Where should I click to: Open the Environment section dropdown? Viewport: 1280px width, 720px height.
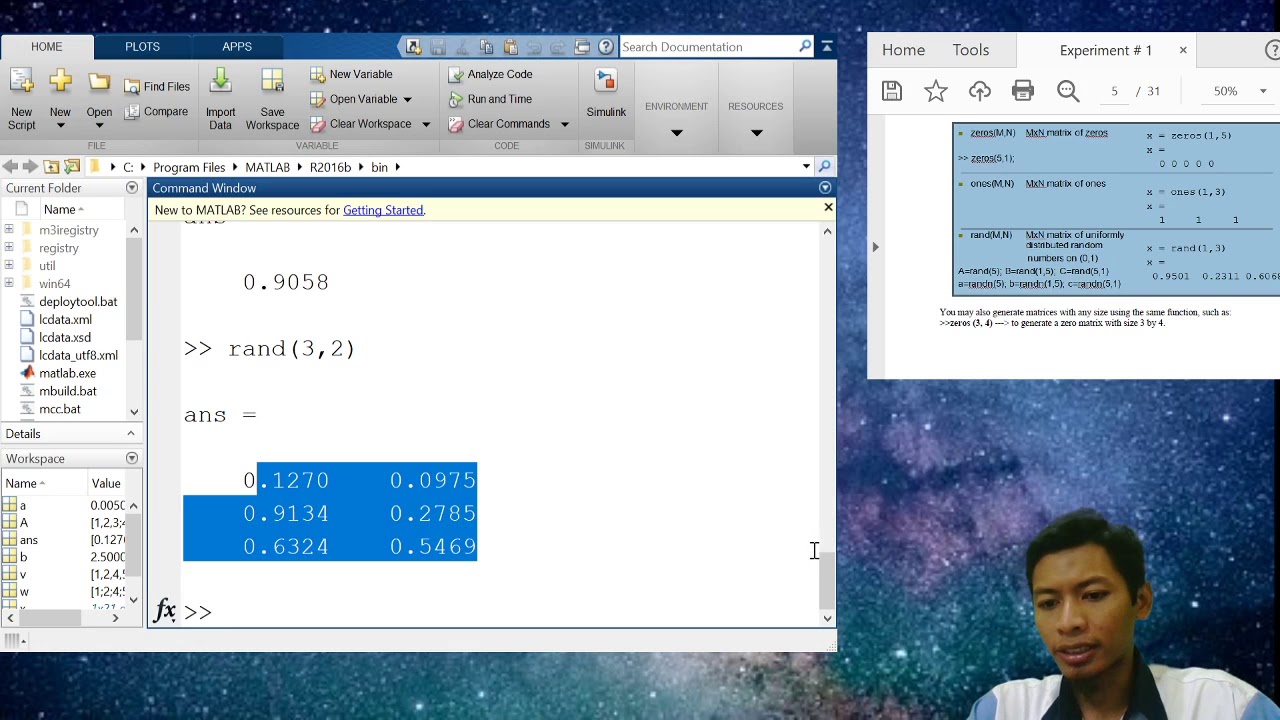pos(676,132)
